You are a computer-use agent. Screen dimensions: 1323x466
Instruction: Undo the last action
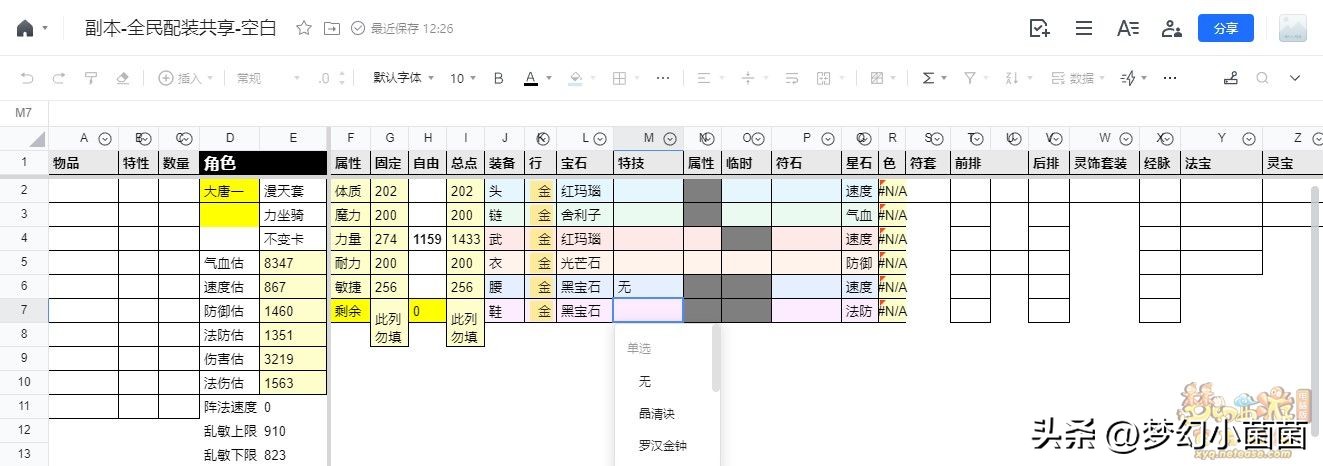[27, 78]
